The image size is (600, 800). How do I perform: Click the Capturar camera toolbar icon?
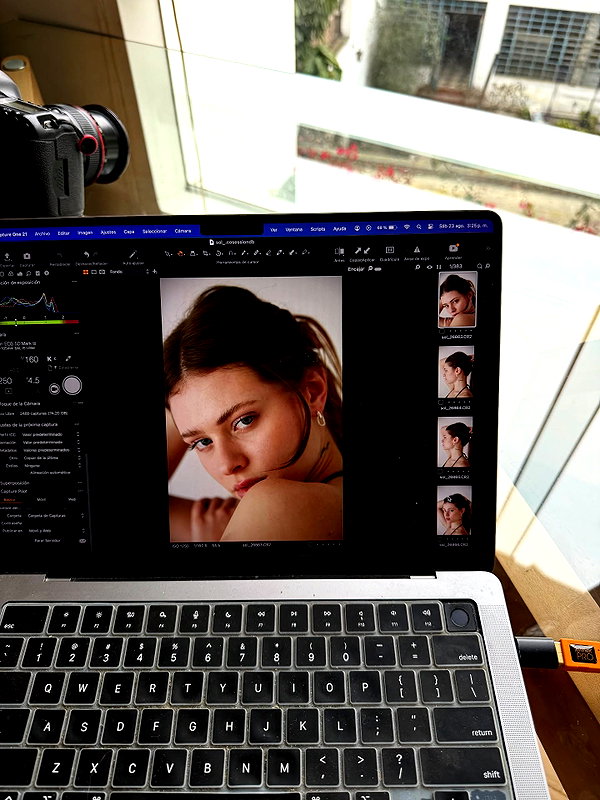27,256
